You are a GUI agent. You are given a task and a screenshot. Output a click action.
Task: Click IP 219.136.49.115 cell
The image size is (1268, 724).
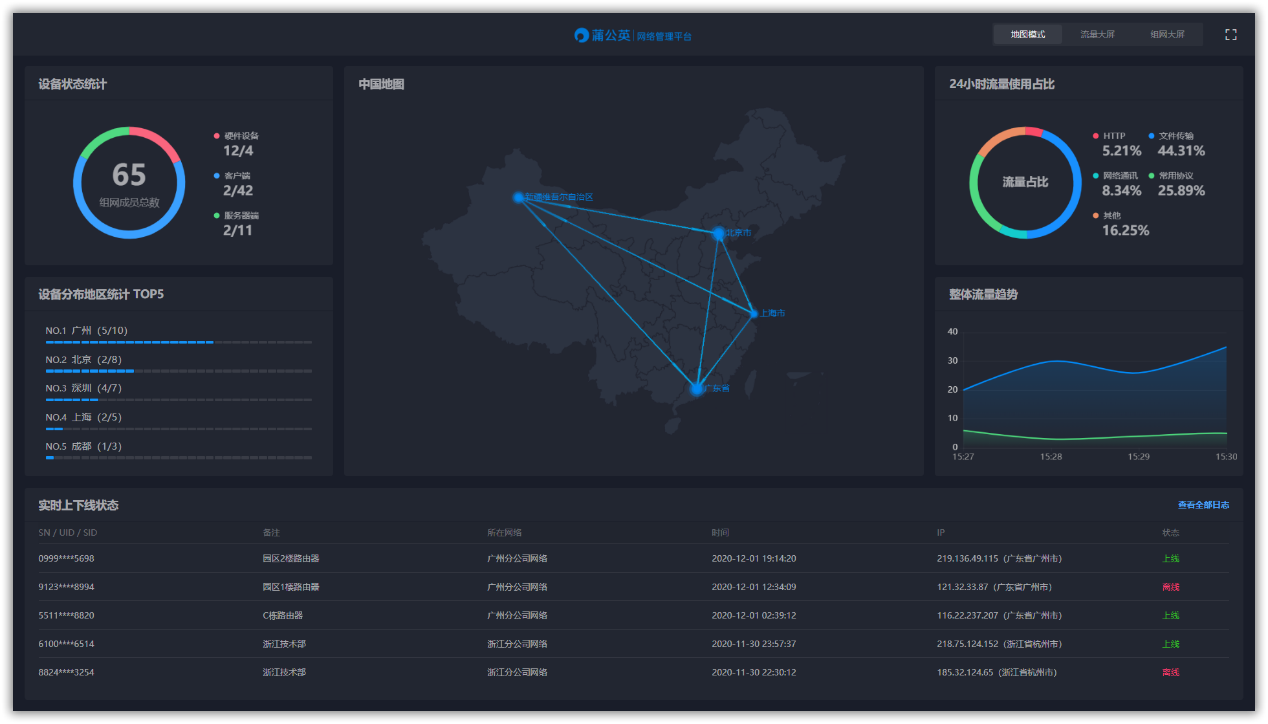tap(999, 558)
